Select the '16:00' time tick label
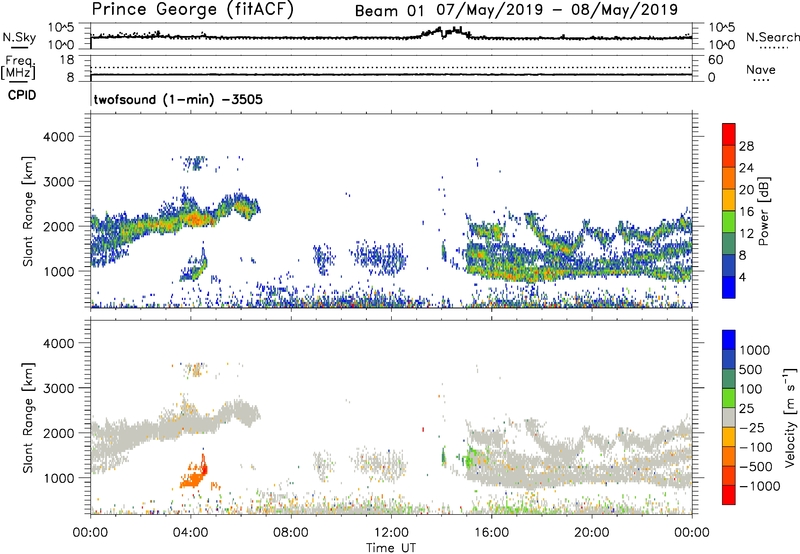800x554 pixels. (491, 533)
